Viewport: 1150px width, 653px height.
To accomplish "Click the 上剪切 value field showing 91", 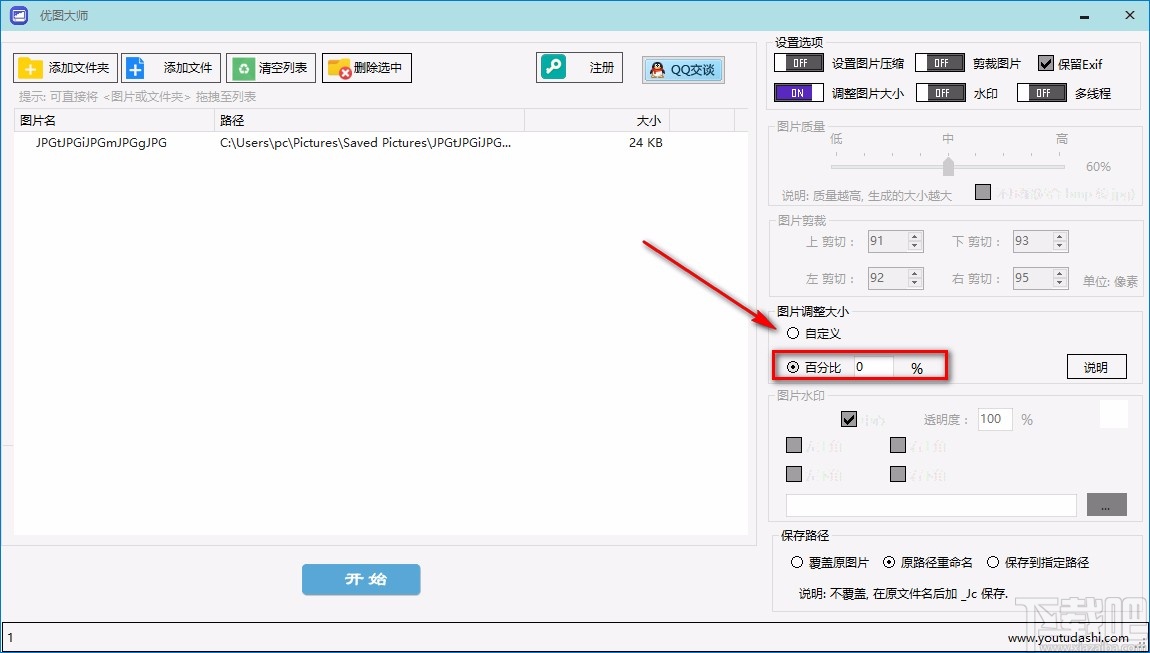I will pyautogui.click(x=887, y=241).
